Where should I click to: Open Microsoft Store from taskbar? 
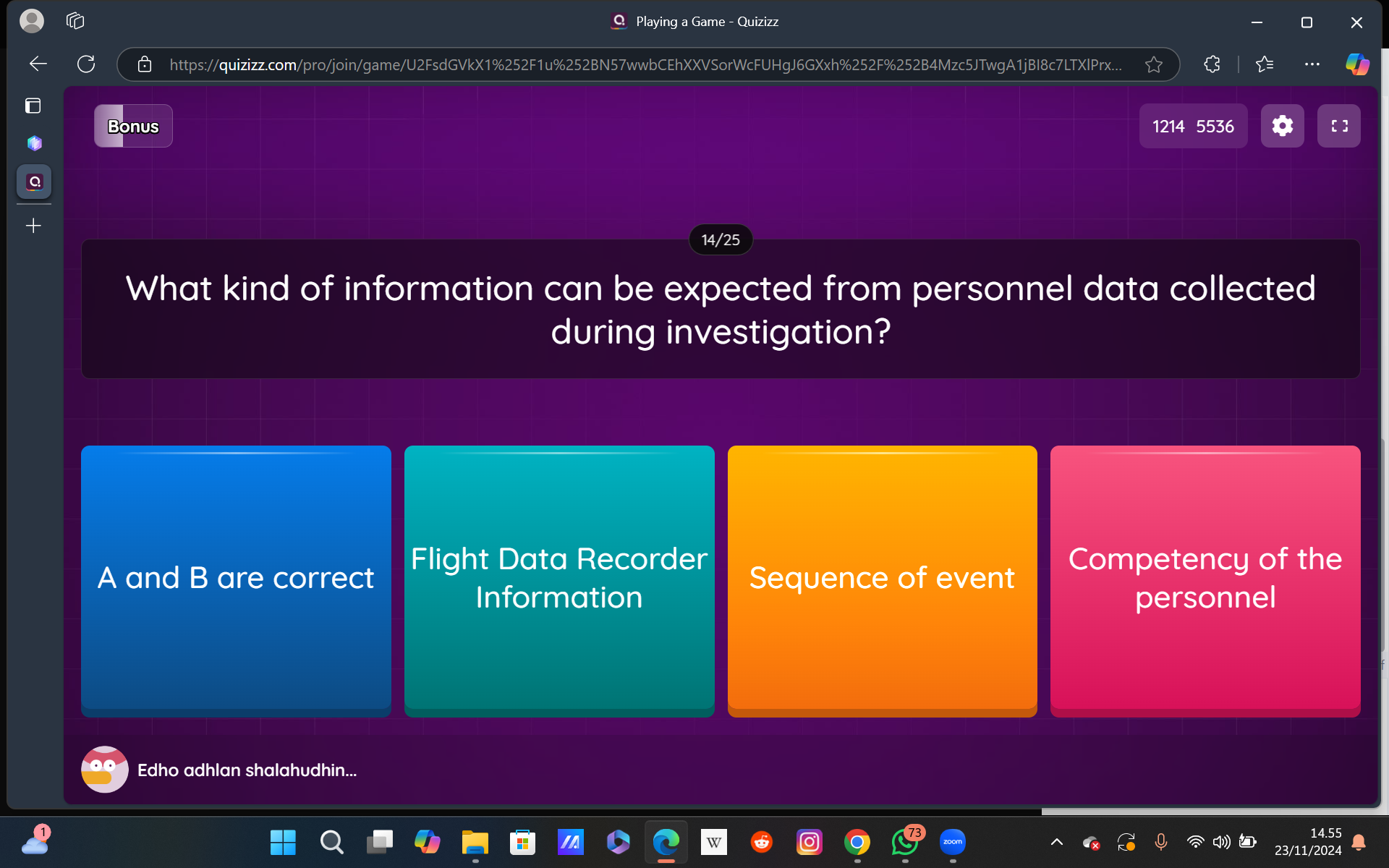[522, 842]
